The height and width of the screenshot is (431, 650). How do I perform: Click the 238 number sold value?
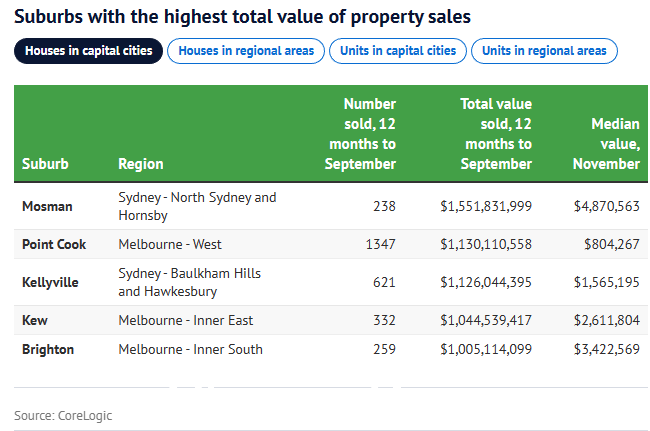click(384, 206)
